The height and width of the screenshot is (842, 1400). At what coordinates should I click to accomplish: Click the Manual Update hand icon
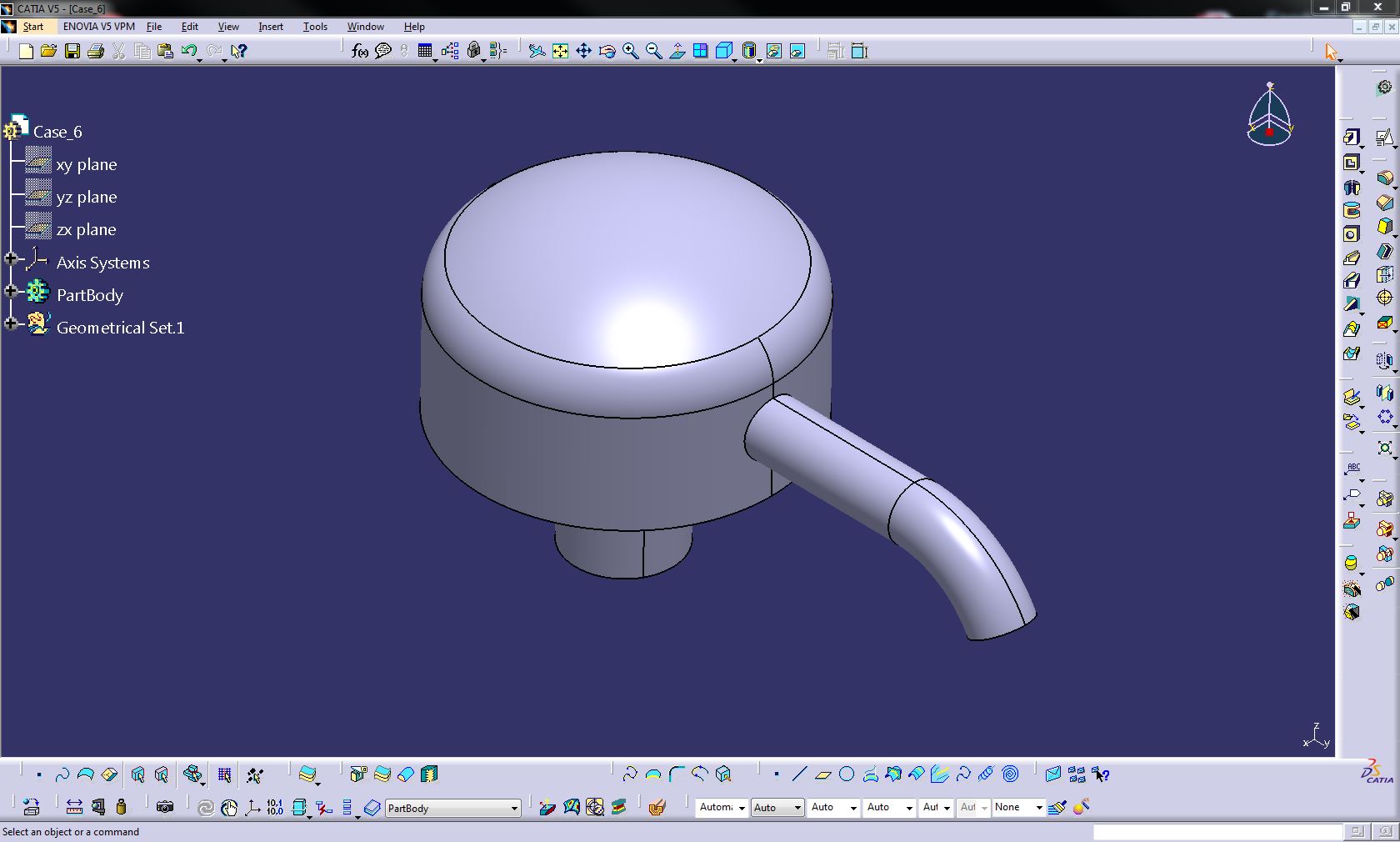click(x=229, y=807)
